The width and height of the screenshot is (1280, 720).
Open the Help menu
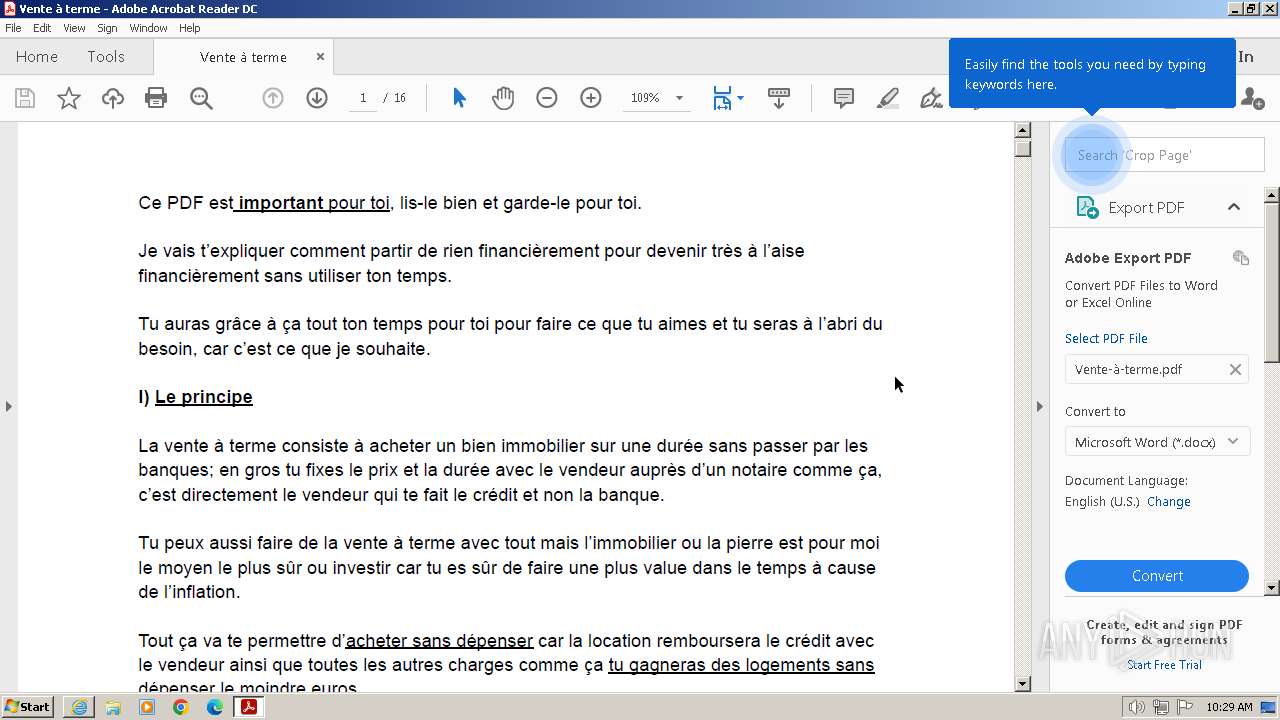click(189, 28)
